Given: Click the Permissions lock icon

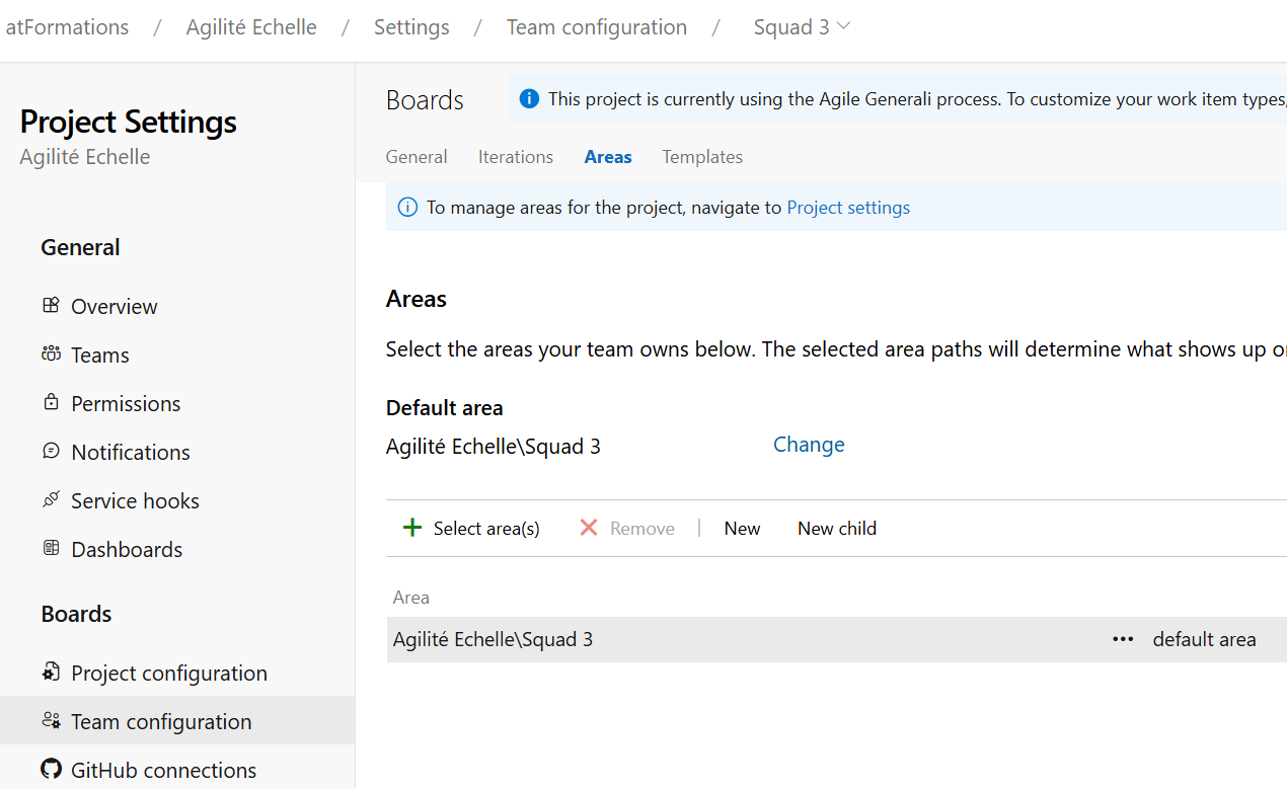Looking at the screenshot, I should pyautogui.click(x=51, y=402).
